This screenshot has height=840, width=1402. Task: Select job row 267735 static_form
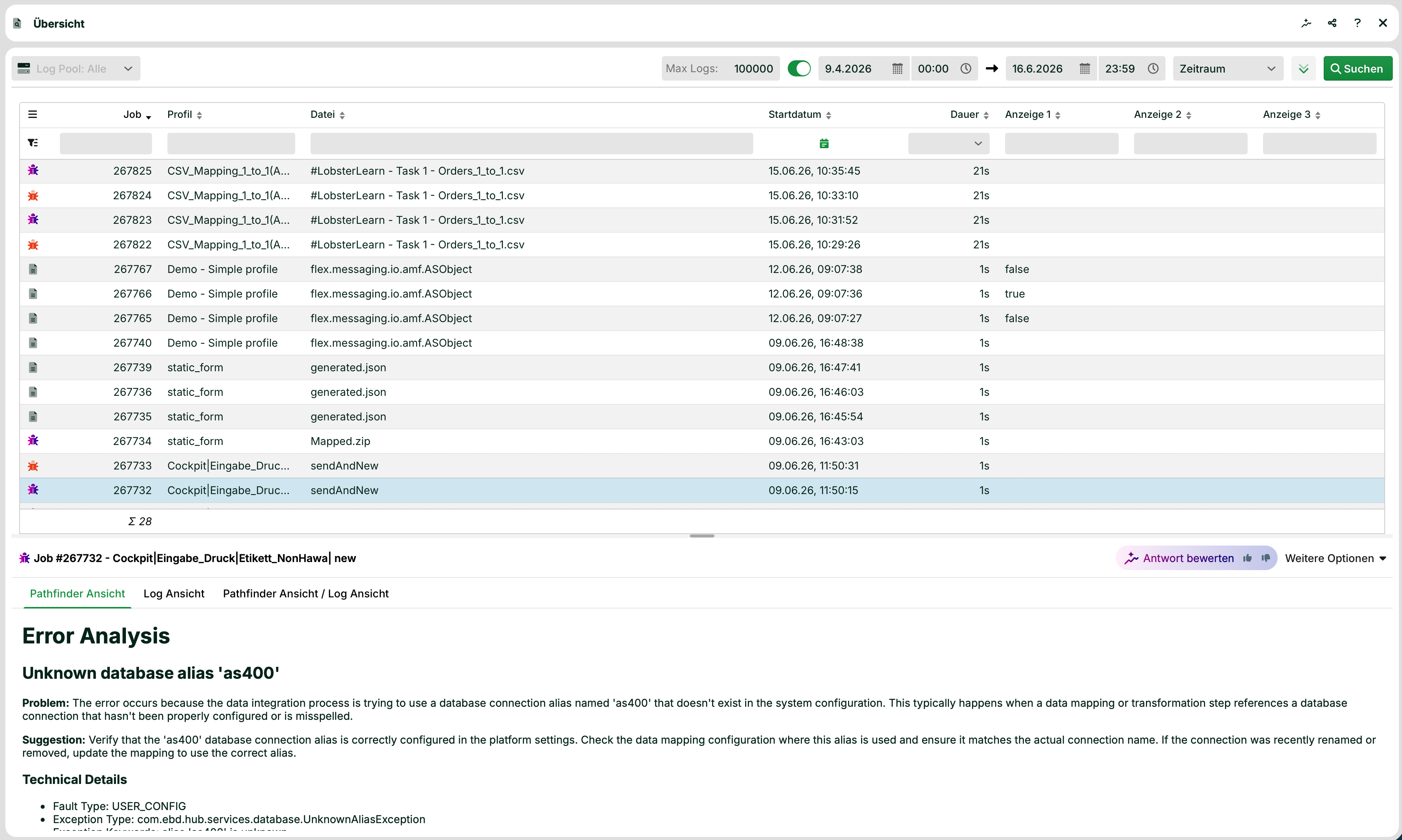[x=702, y=417]
